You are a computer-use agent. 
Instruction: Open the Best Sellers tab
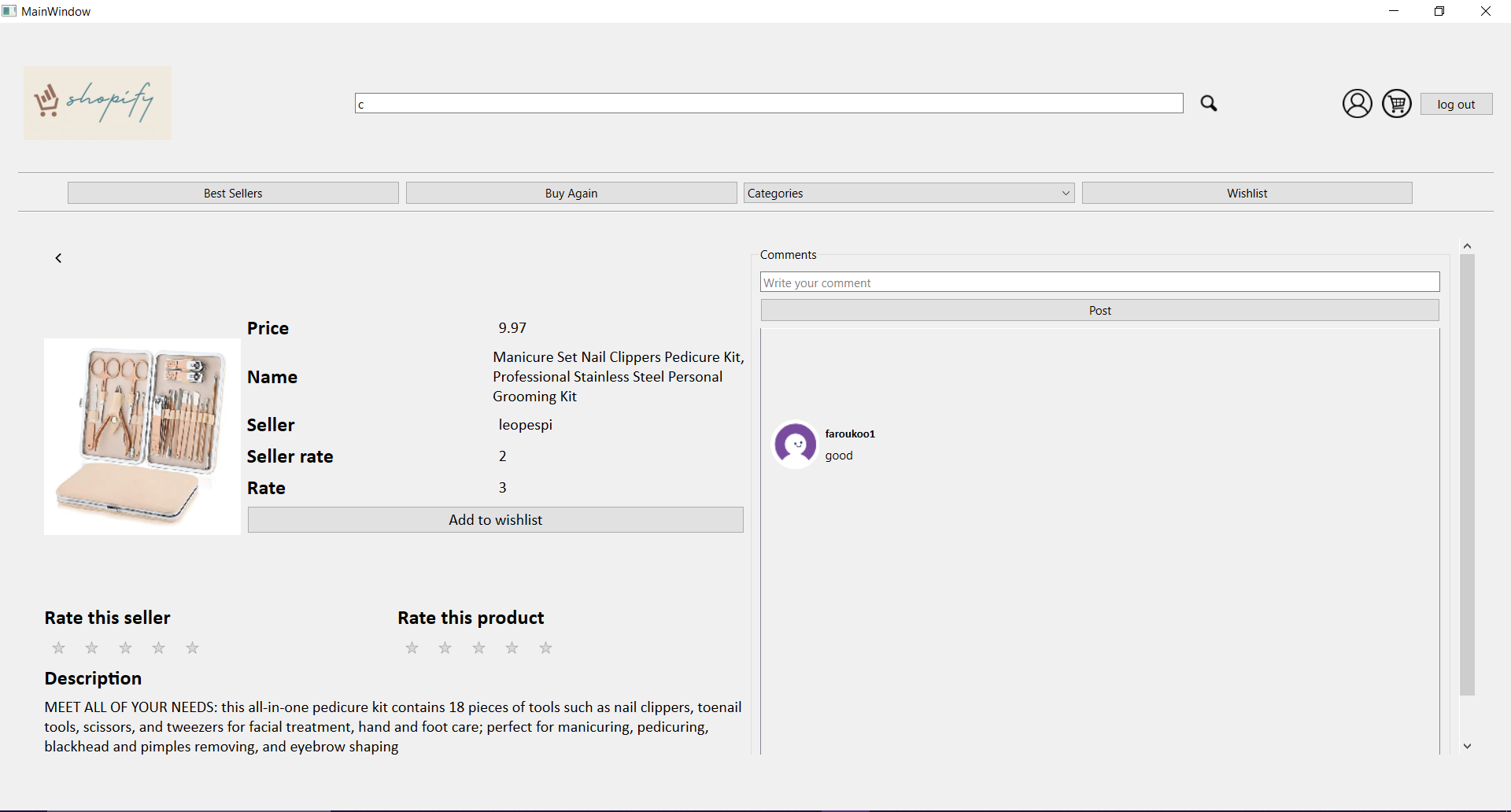point(233,193)
